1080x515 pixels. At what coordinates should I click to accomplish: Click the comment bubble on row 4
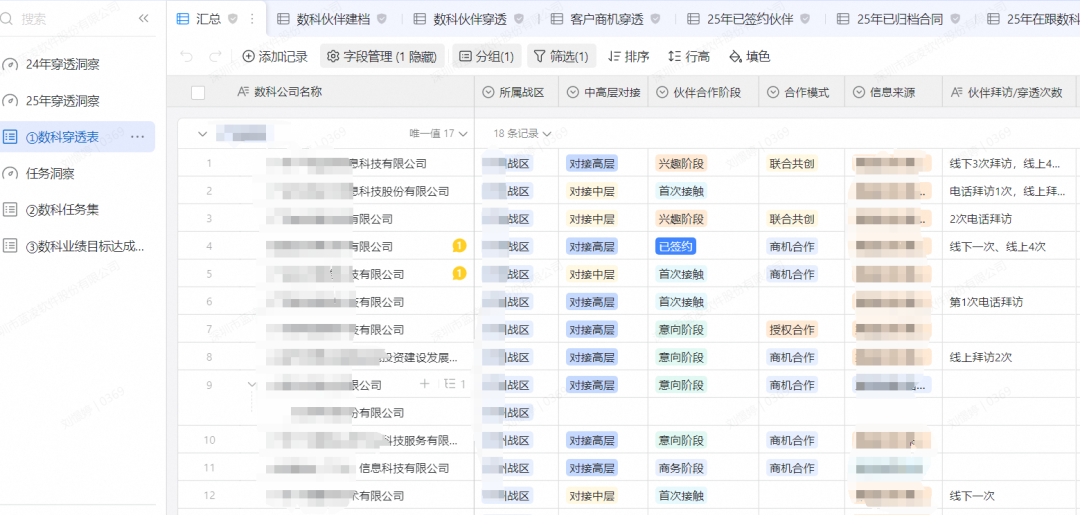[x=459, y=246]
